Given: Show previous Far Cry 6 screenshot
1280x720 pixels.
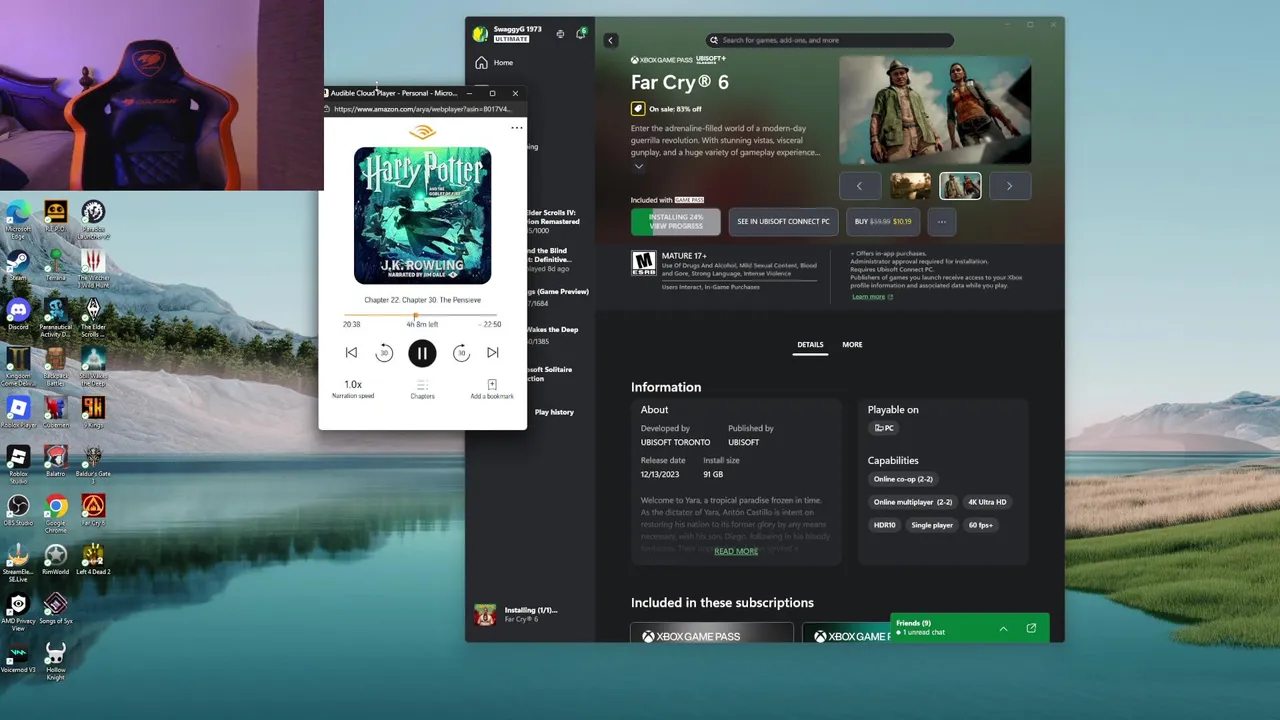Looking at the screenshot, I should click(859, 186).
